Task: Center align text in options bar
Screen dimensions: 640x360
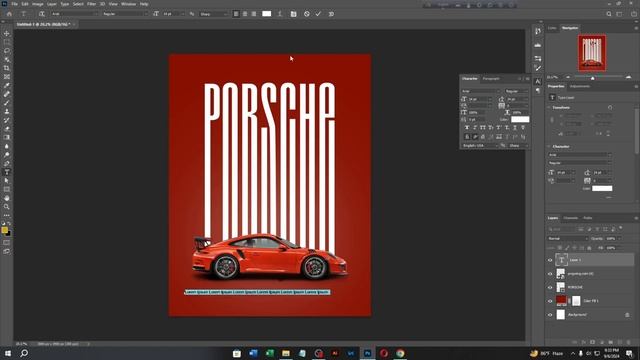Action: pos(245,14)
